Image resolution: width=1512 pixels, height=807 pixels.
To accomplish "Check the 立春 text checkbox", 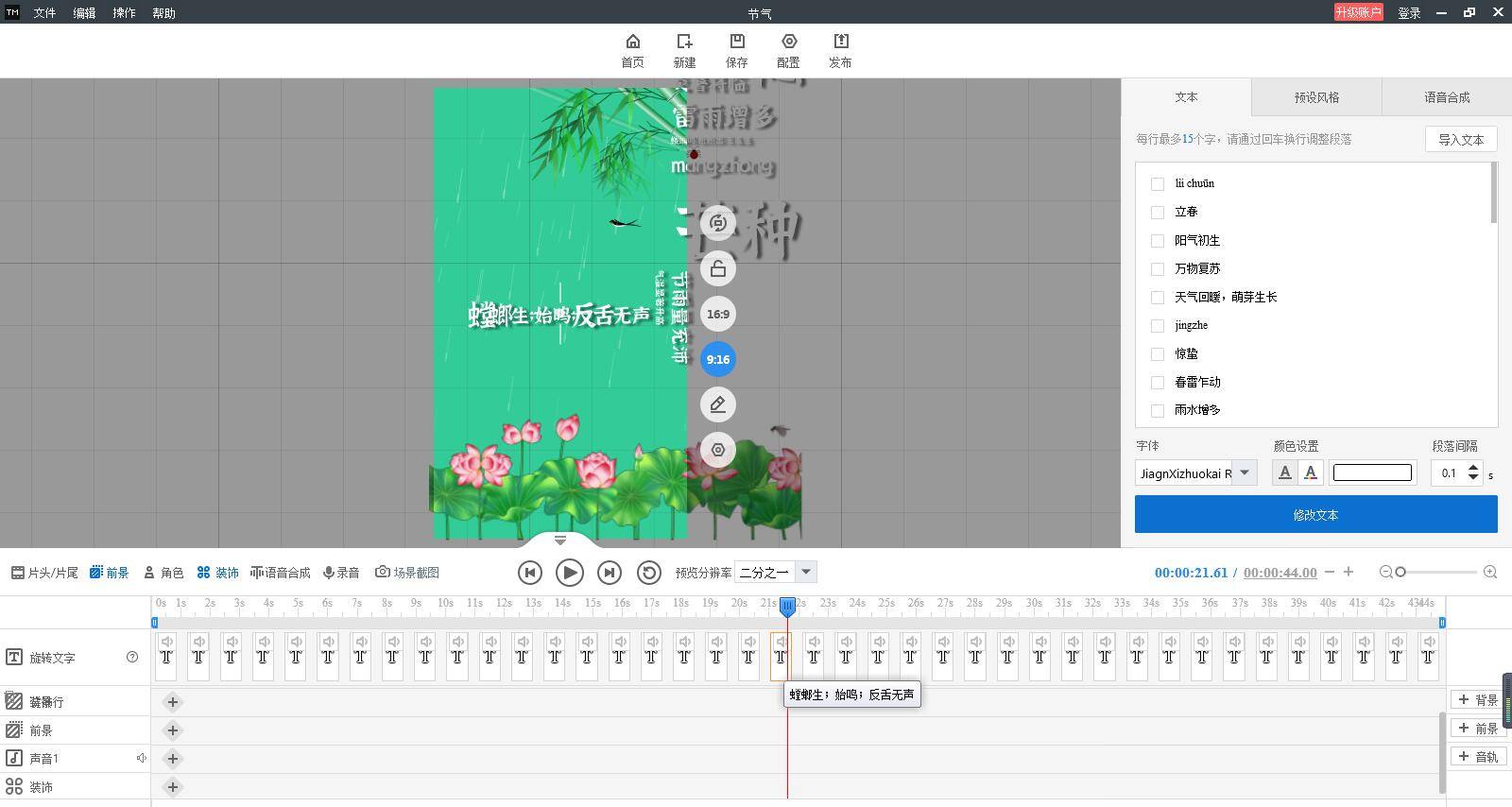I will coord(1158,213).
